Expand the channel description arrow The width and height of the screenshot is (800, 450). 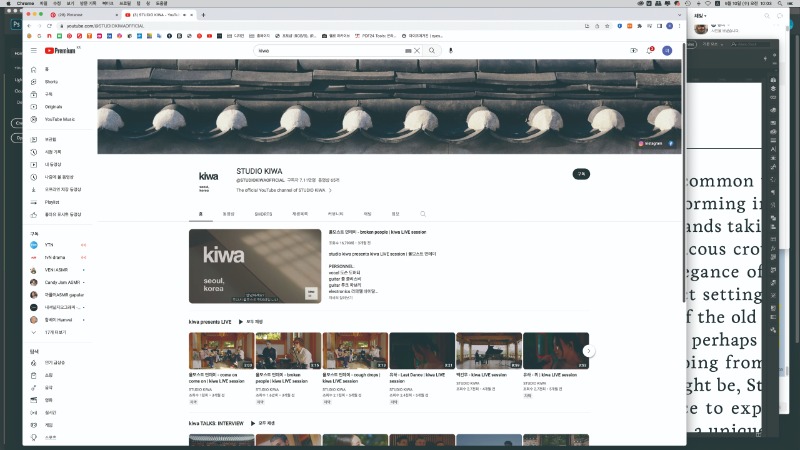330,190
